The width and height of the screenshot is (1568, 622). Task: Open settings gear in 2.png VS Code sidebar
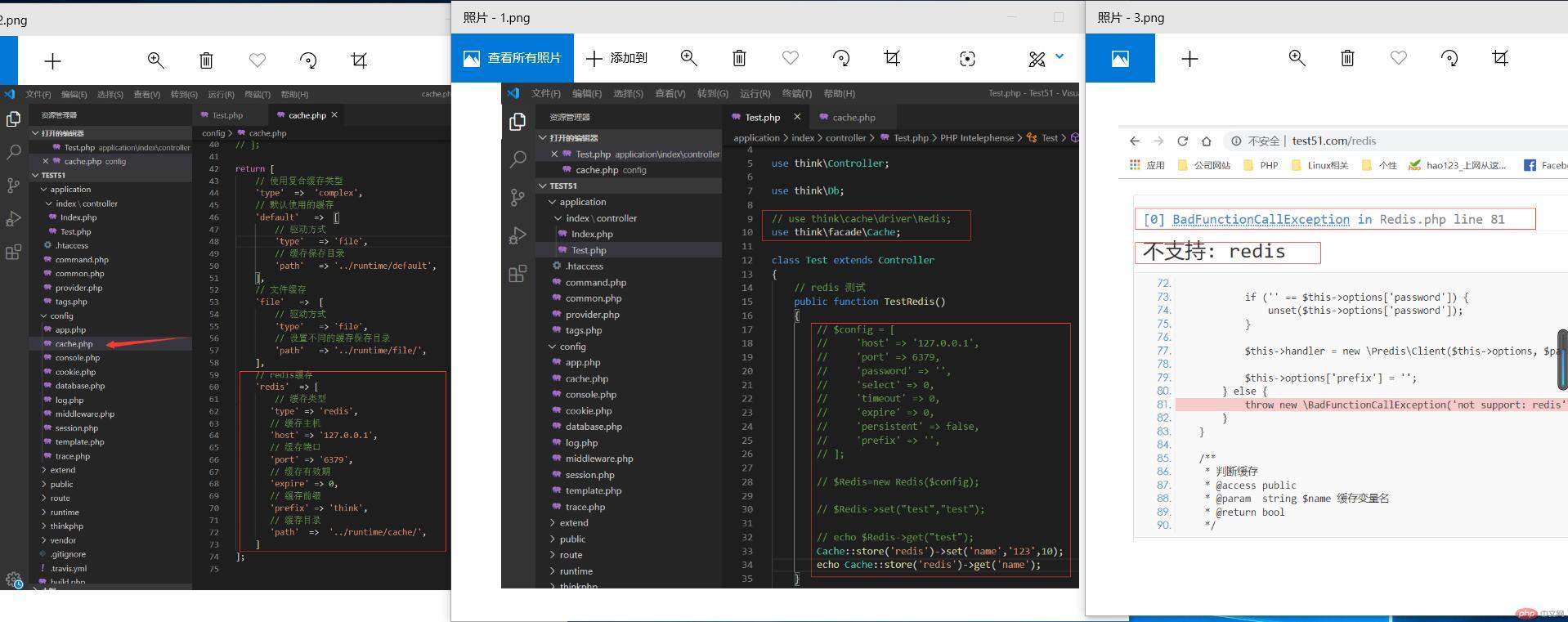pos(14,579)
